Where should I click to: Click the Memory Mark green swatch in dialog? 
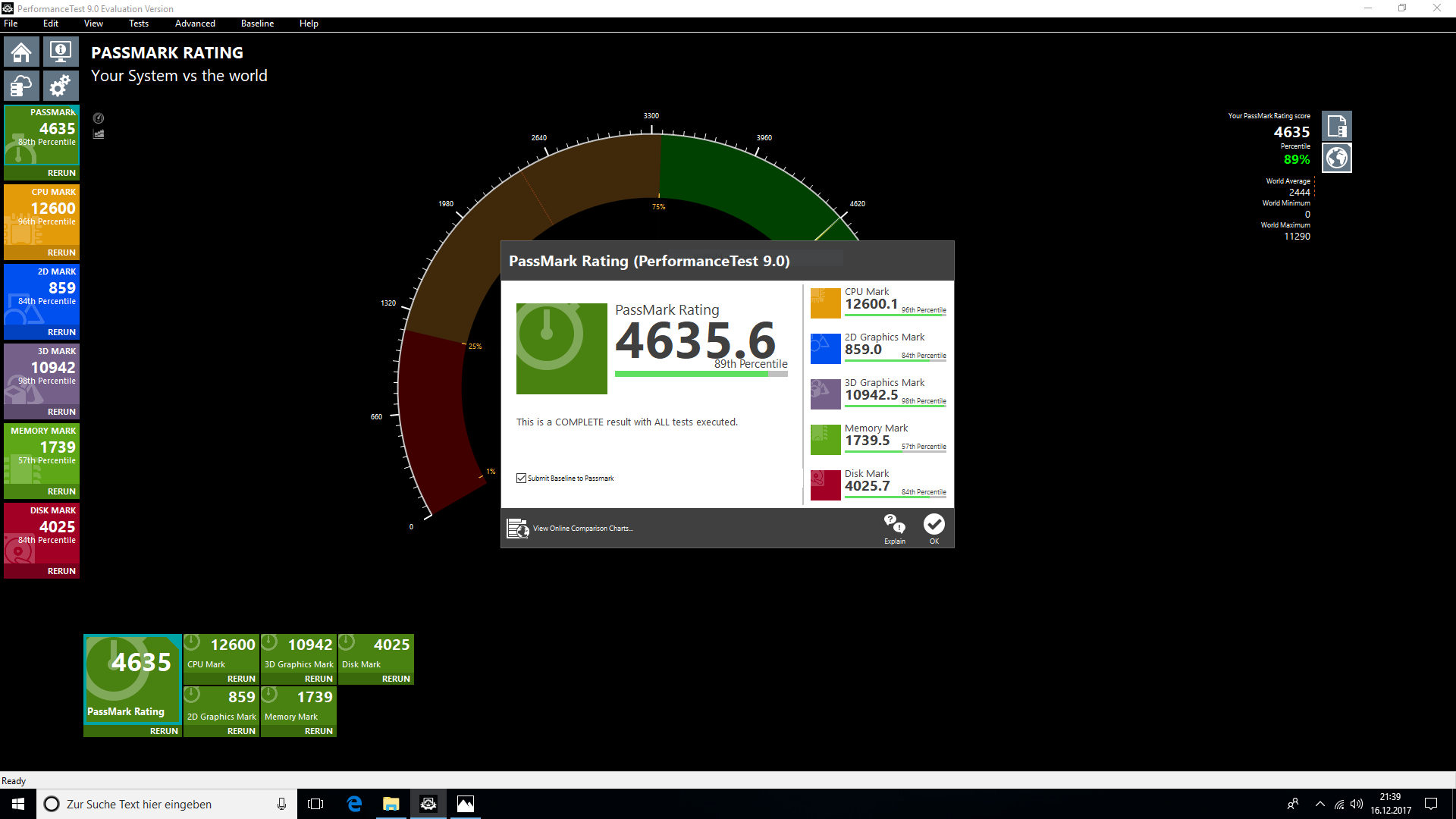pos(825,440)
